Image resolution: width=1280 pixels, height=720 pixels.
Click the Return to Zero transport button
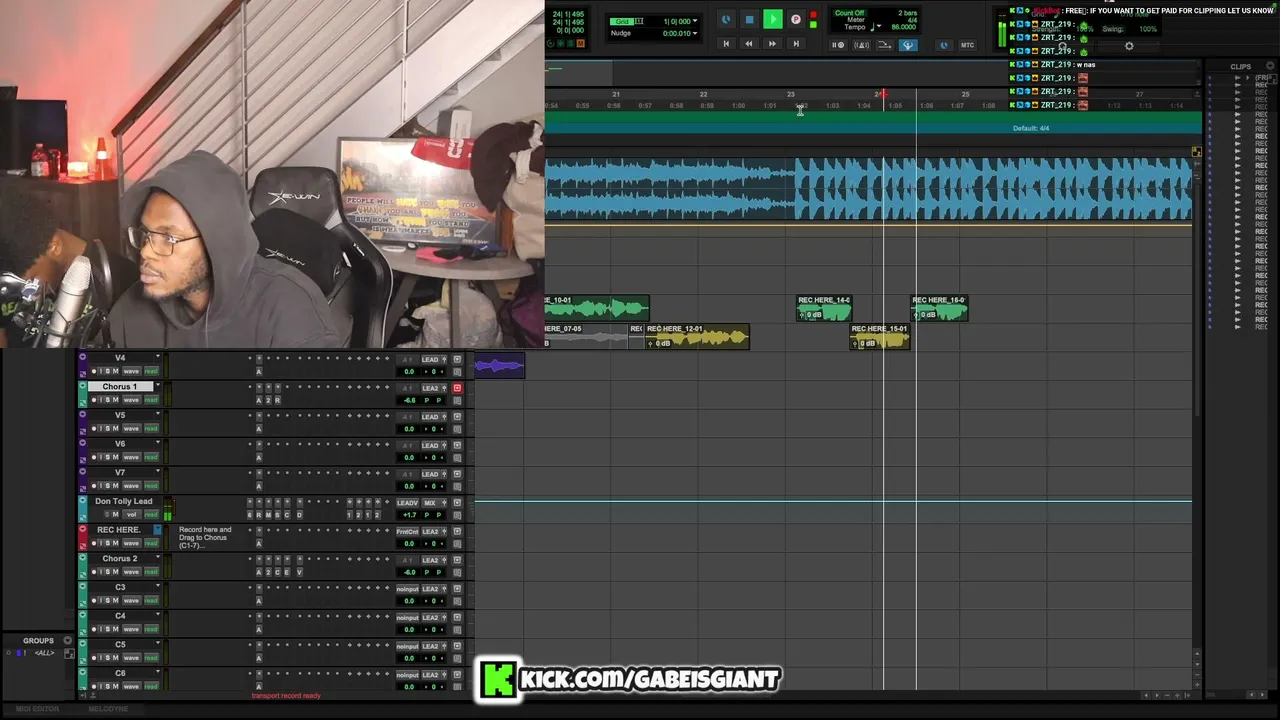(x=726, y=44)
